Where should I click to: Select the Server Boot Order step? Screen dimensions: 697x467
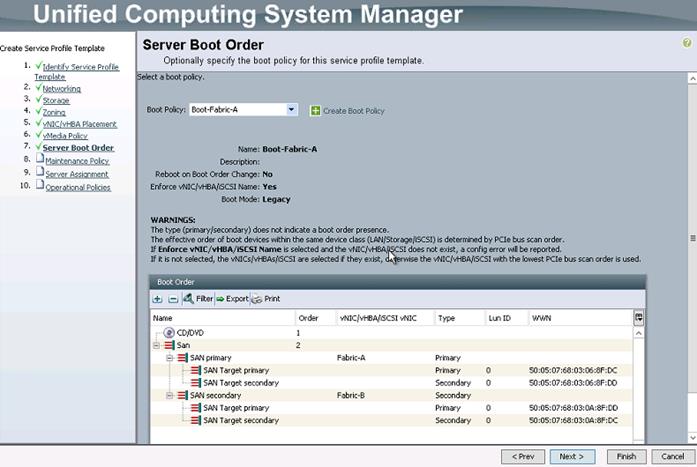(x=78, y=148)
